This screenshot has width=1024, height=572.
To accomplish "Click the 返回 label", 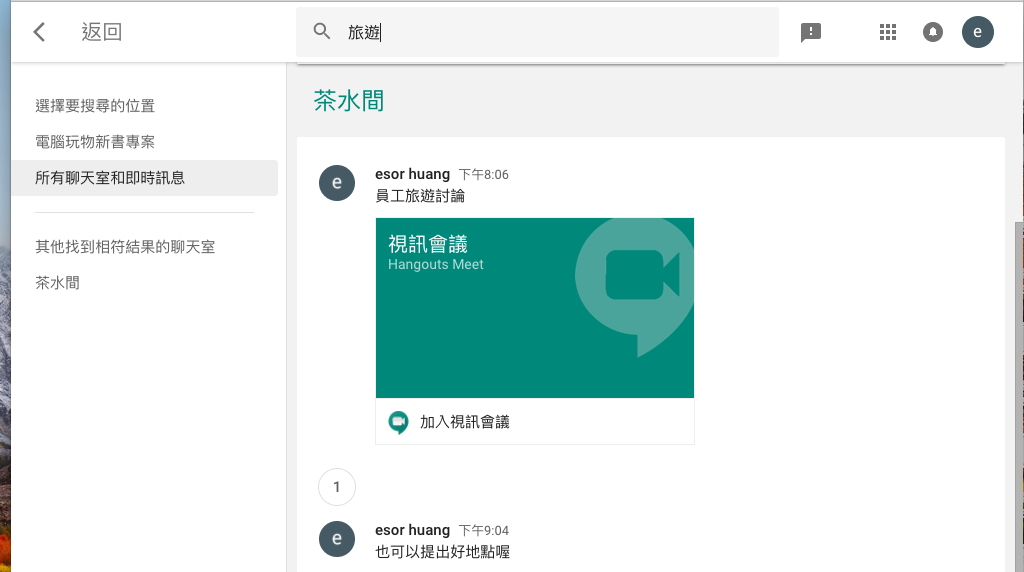I will tap(102, 32).
